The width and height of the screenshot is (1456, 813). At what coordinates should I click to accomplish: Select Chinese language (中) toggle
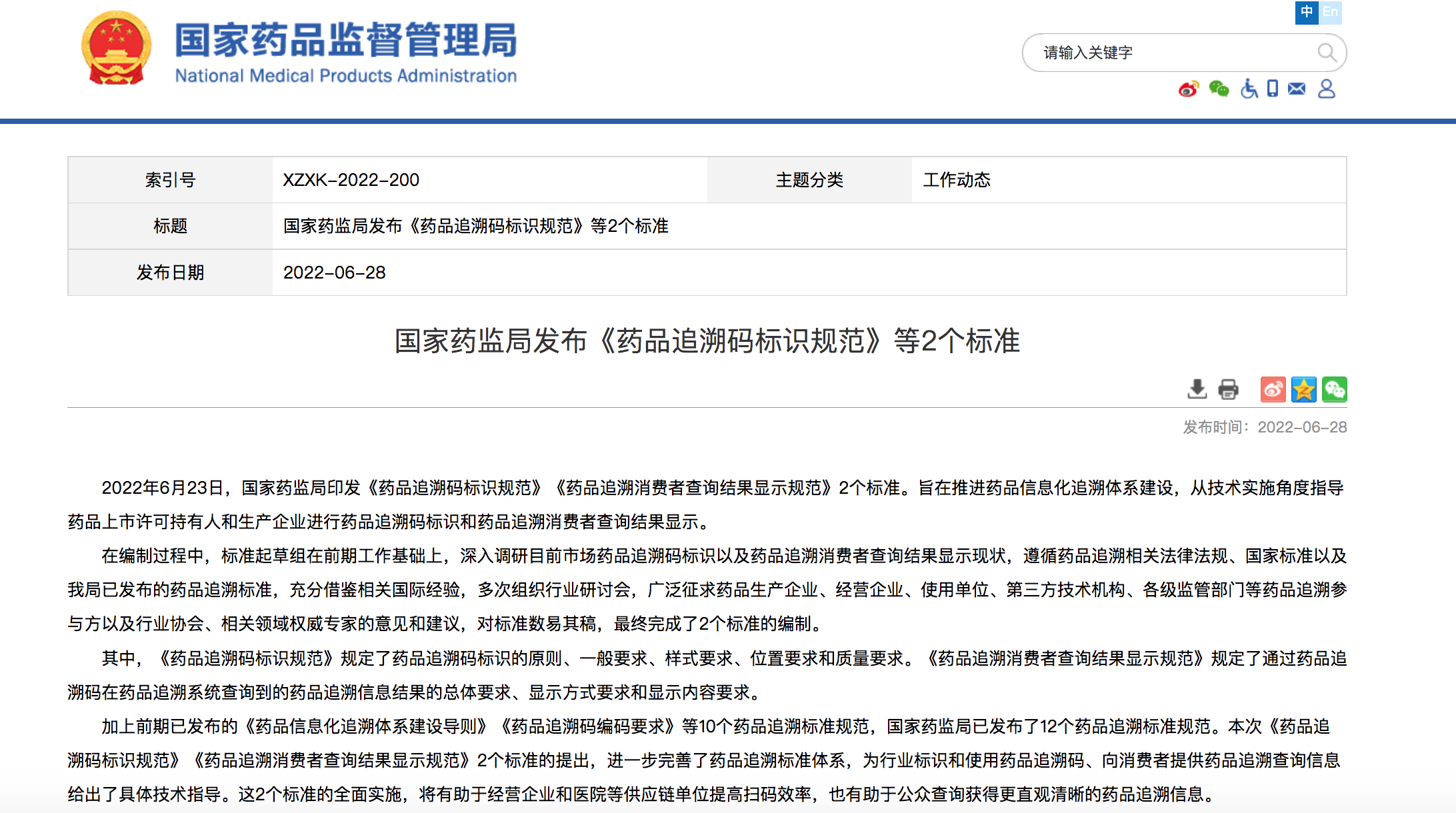tap(1307, 12)
